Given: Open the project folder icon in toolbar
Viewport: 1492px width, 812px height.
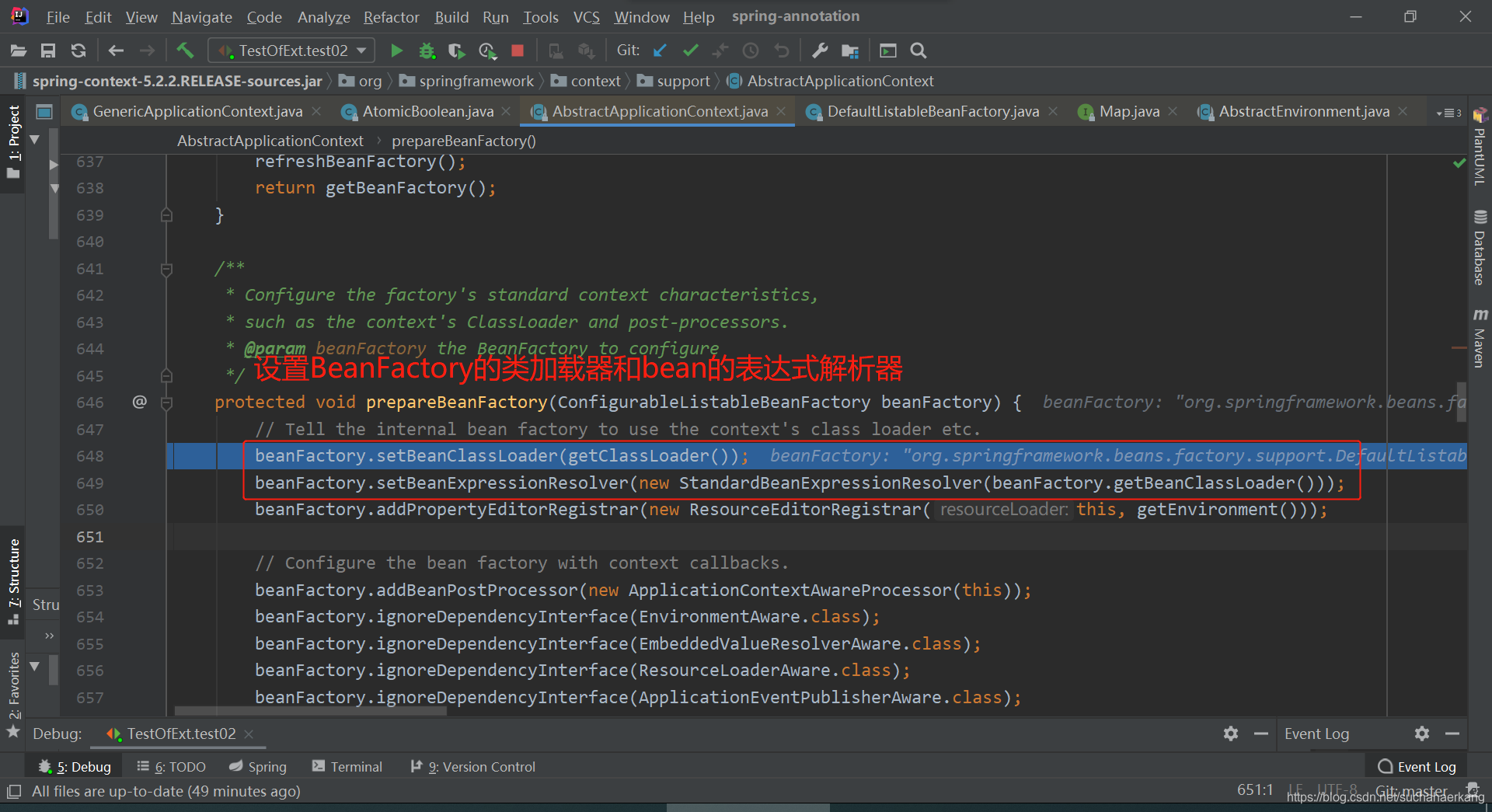Looking at the screenshot, I should pyautogui.click(x=19, y=51).
